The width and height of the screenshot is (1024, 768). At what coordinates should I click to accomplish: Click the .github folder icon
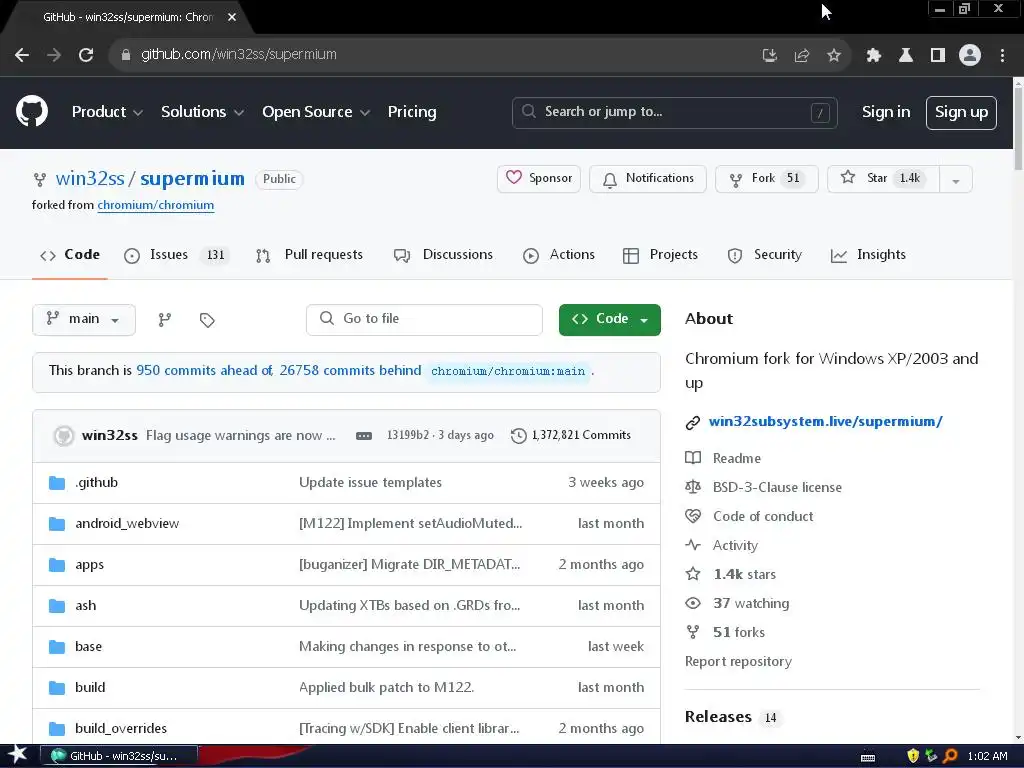coord(57,483)
